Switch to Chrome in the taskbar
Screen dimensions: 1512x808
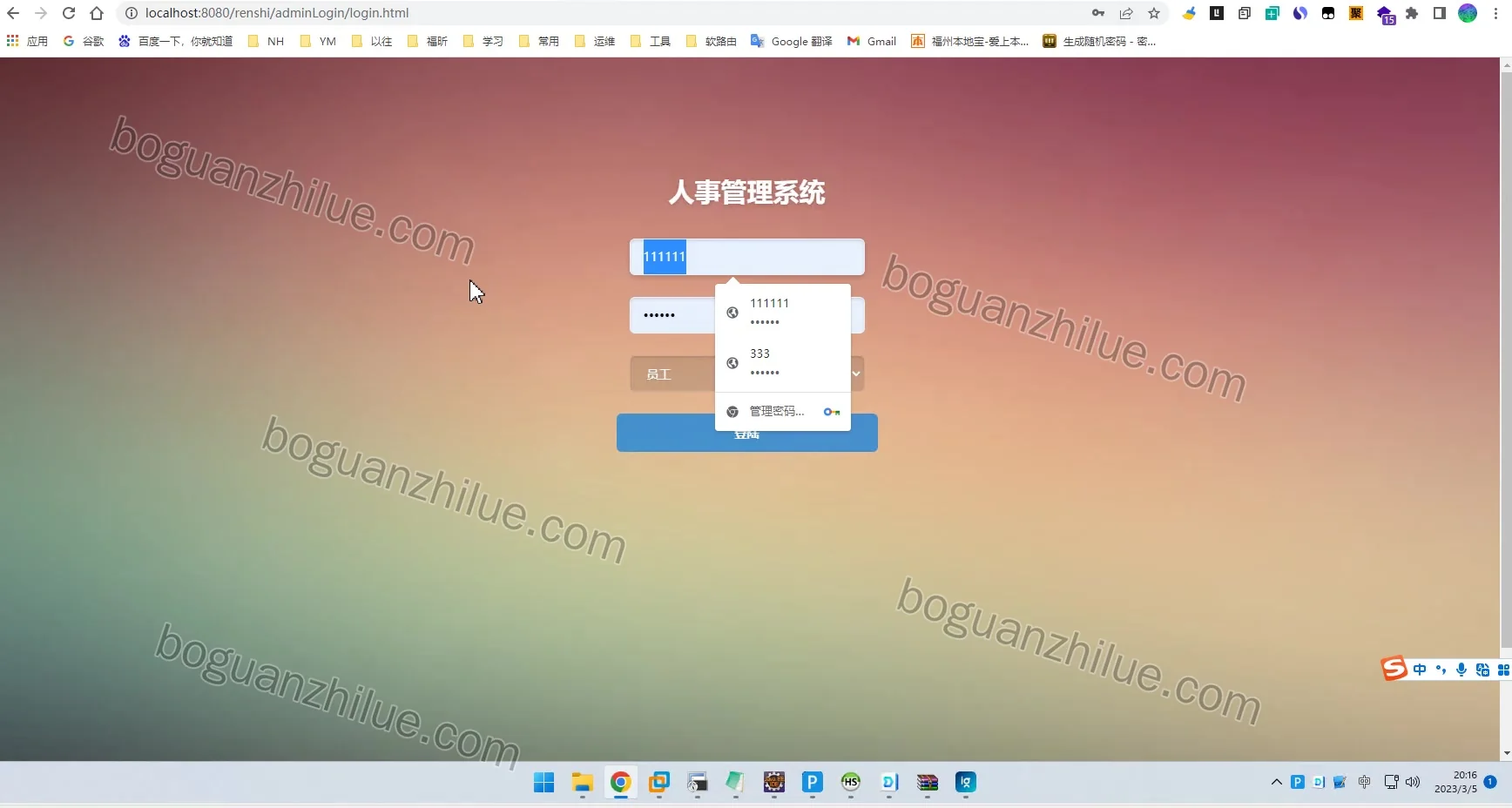621,783
